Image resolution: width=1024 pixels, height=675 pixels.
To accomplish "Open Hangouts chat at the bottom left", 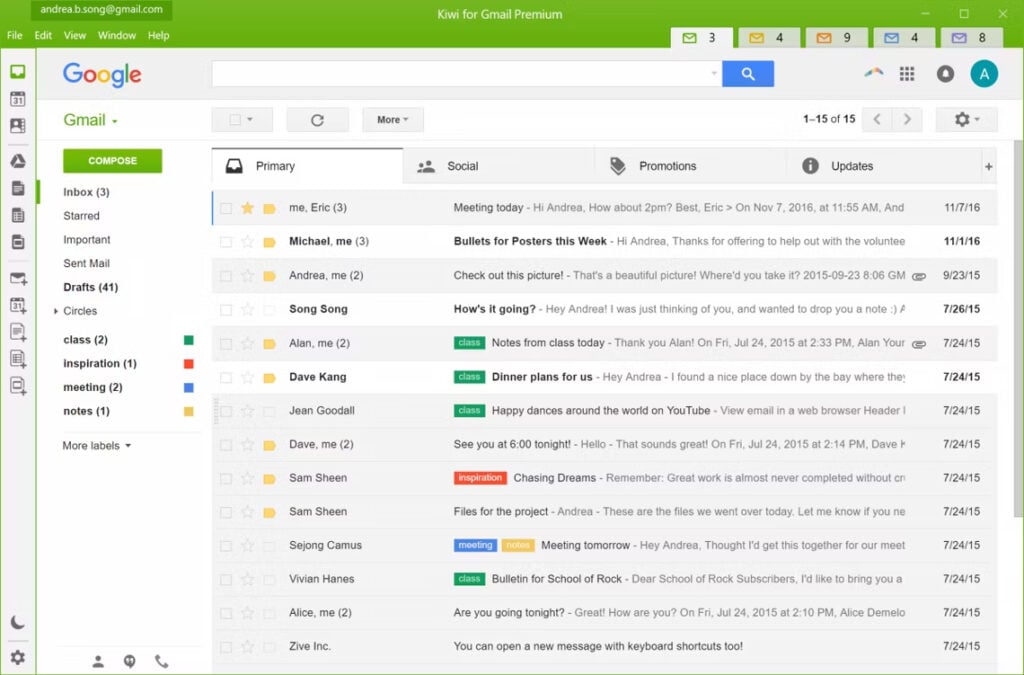I will point(128,661).
